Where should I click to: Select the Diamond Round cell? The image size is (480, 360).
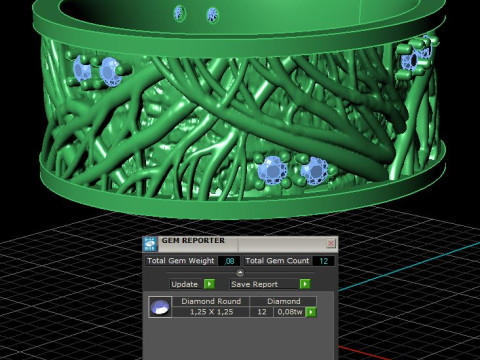211,301
